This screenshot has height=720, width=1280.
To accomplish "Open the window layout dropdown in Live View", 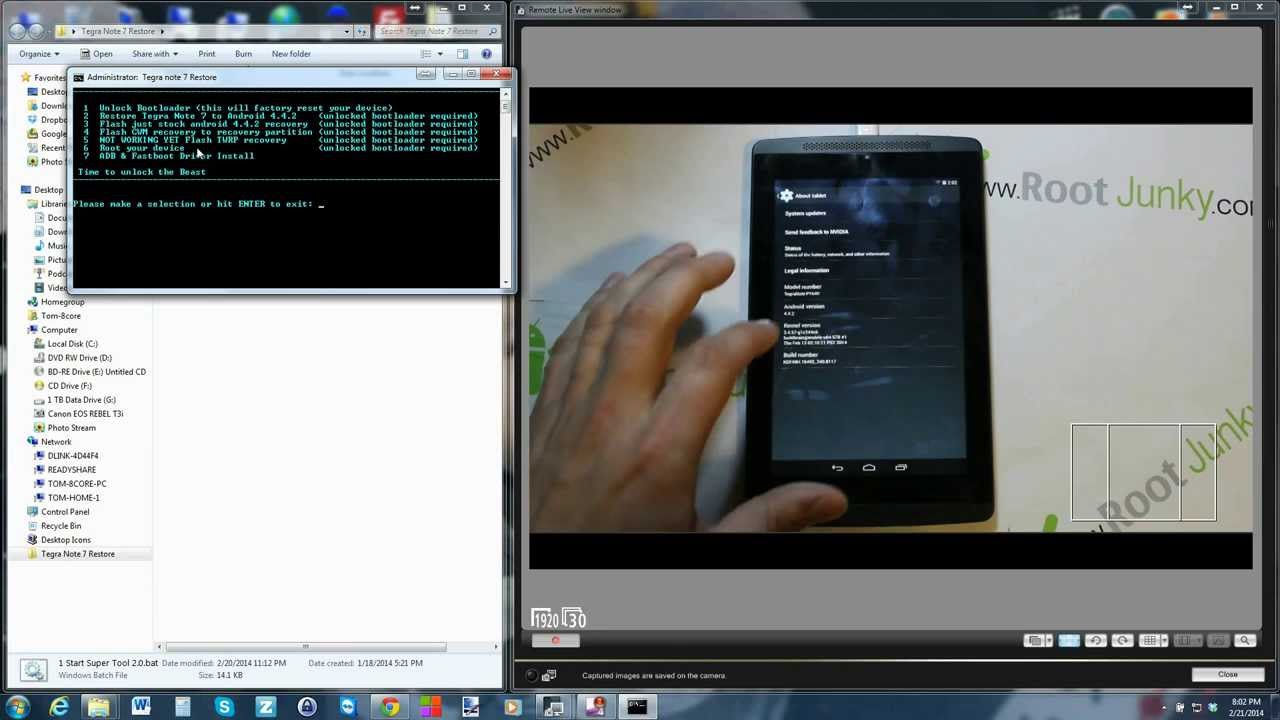I will 1049,641.
